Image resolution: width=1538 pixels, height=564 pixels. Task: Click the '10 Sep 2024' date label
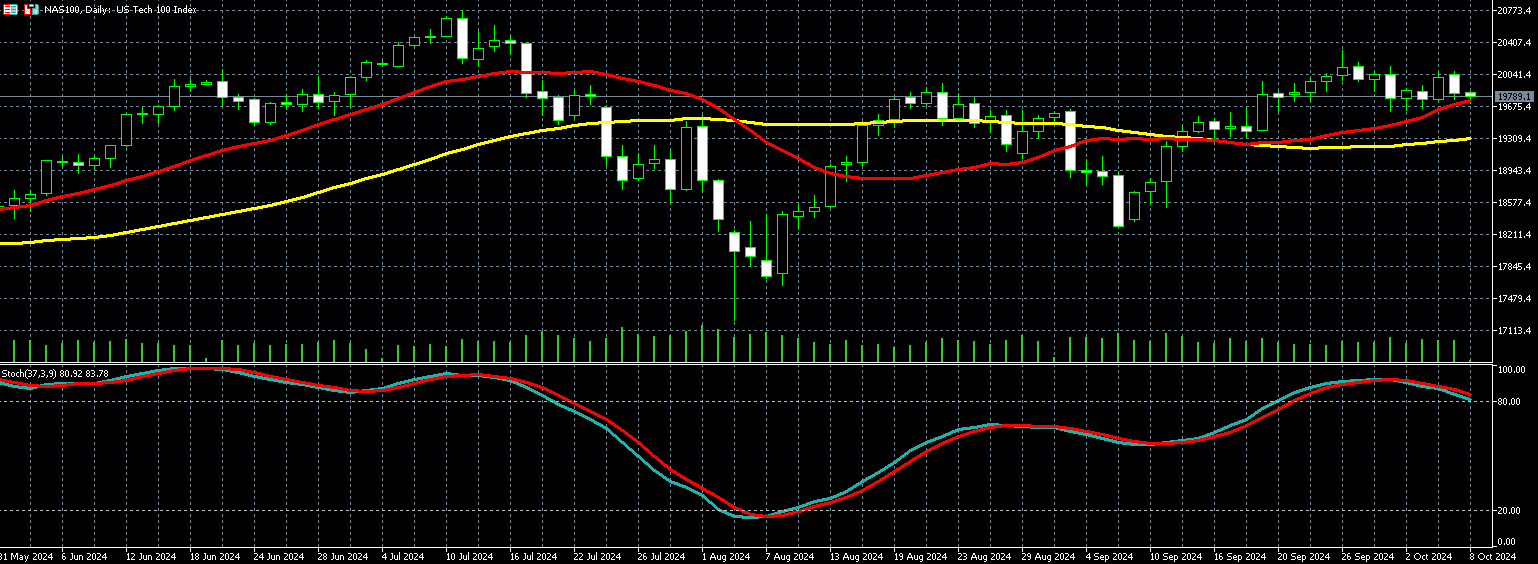(1176, 556)
